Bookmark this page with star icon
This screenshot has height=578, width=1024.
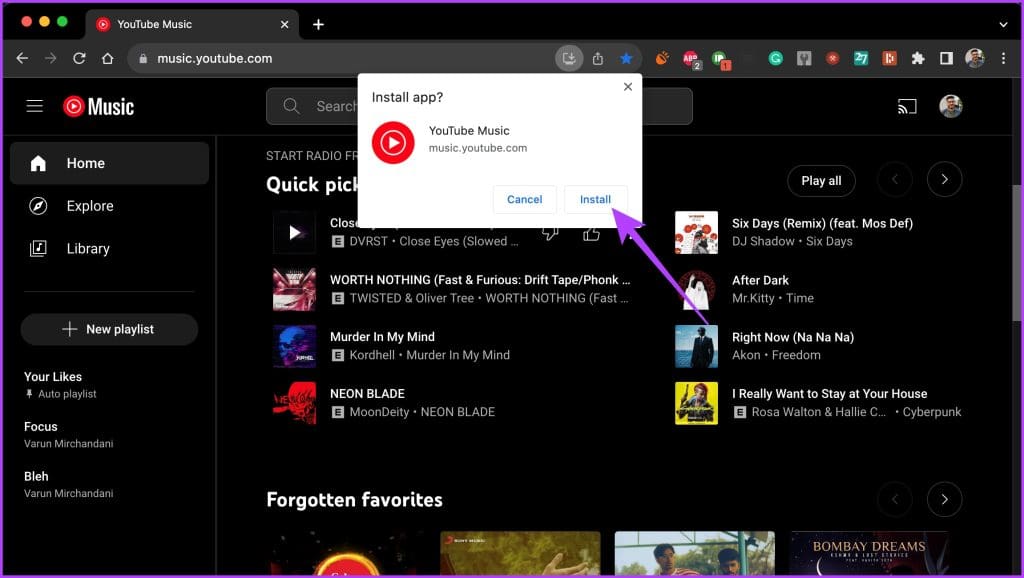(x=626, y=58)
